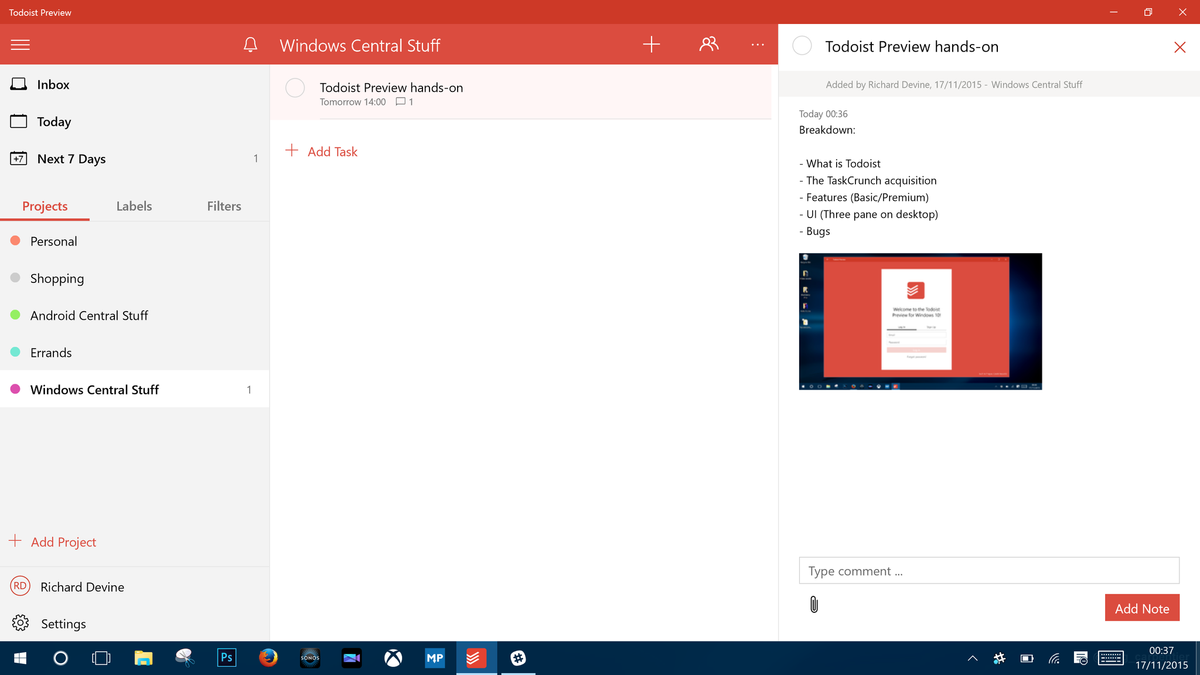Open Today view
1200x675 pixels.
pos(134,122)
